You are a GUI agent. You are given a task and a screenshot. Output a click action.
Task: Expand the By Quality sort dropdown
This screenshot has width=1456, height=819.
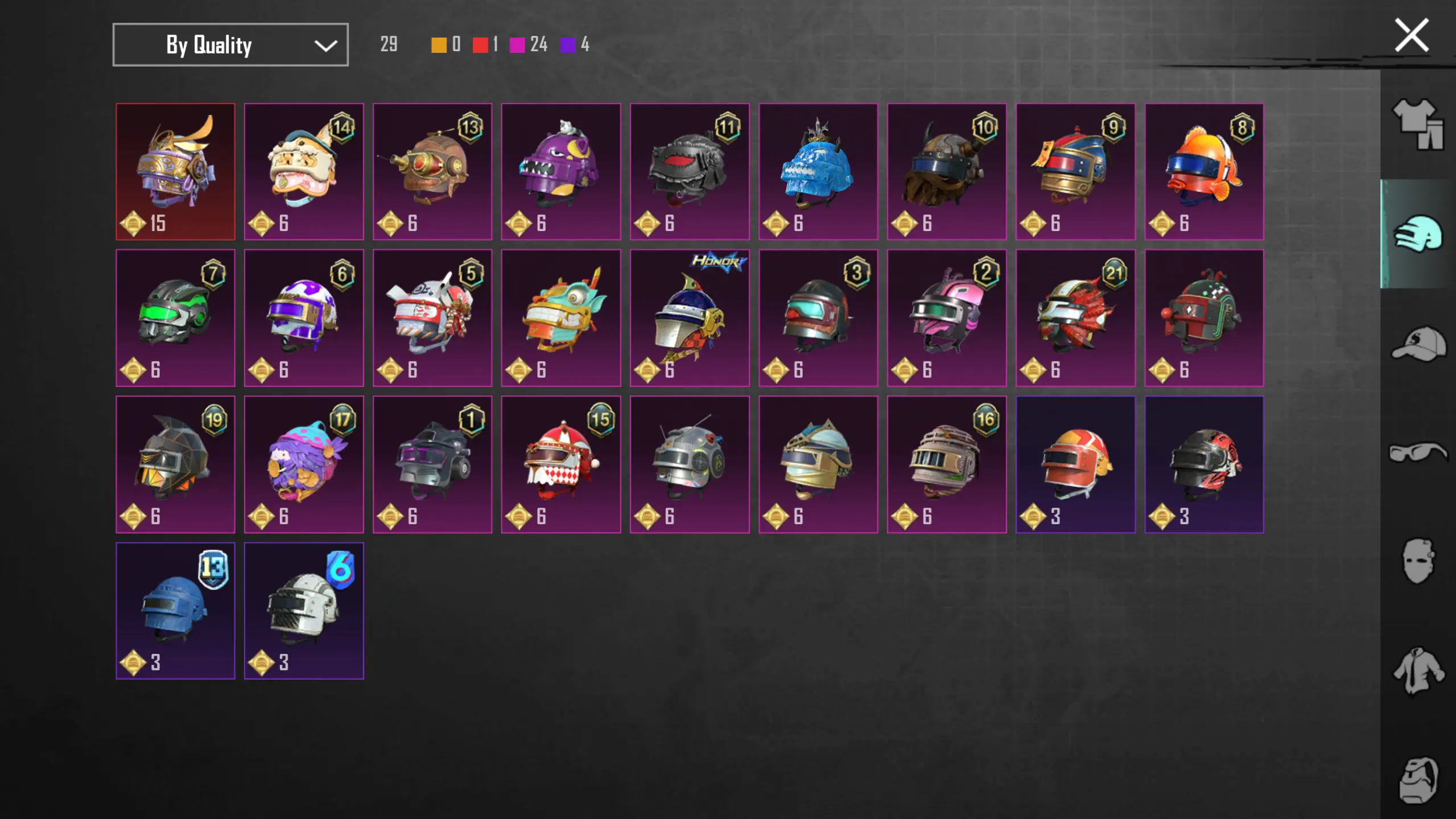coord(230,45)
